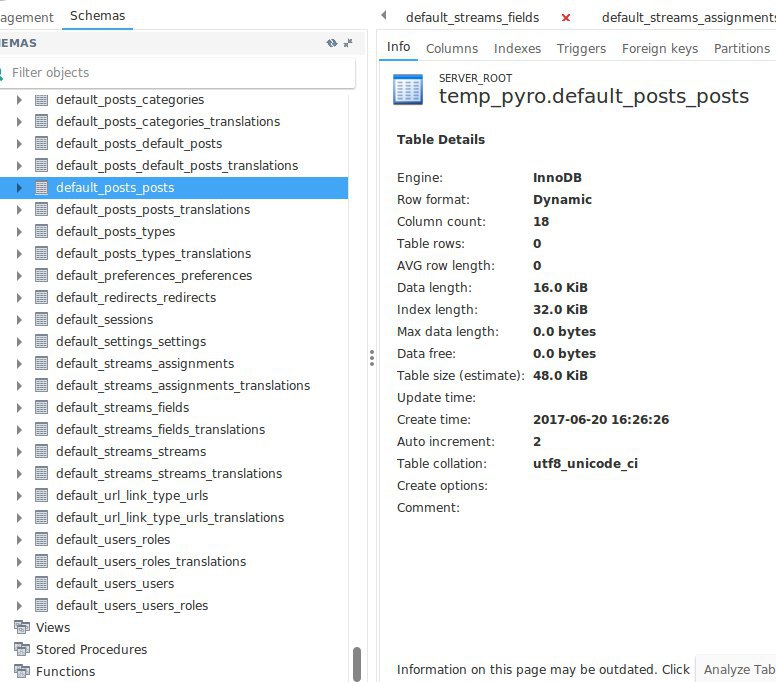Expand the default_users_users table node
776x682 pixels.
point(19,584)
